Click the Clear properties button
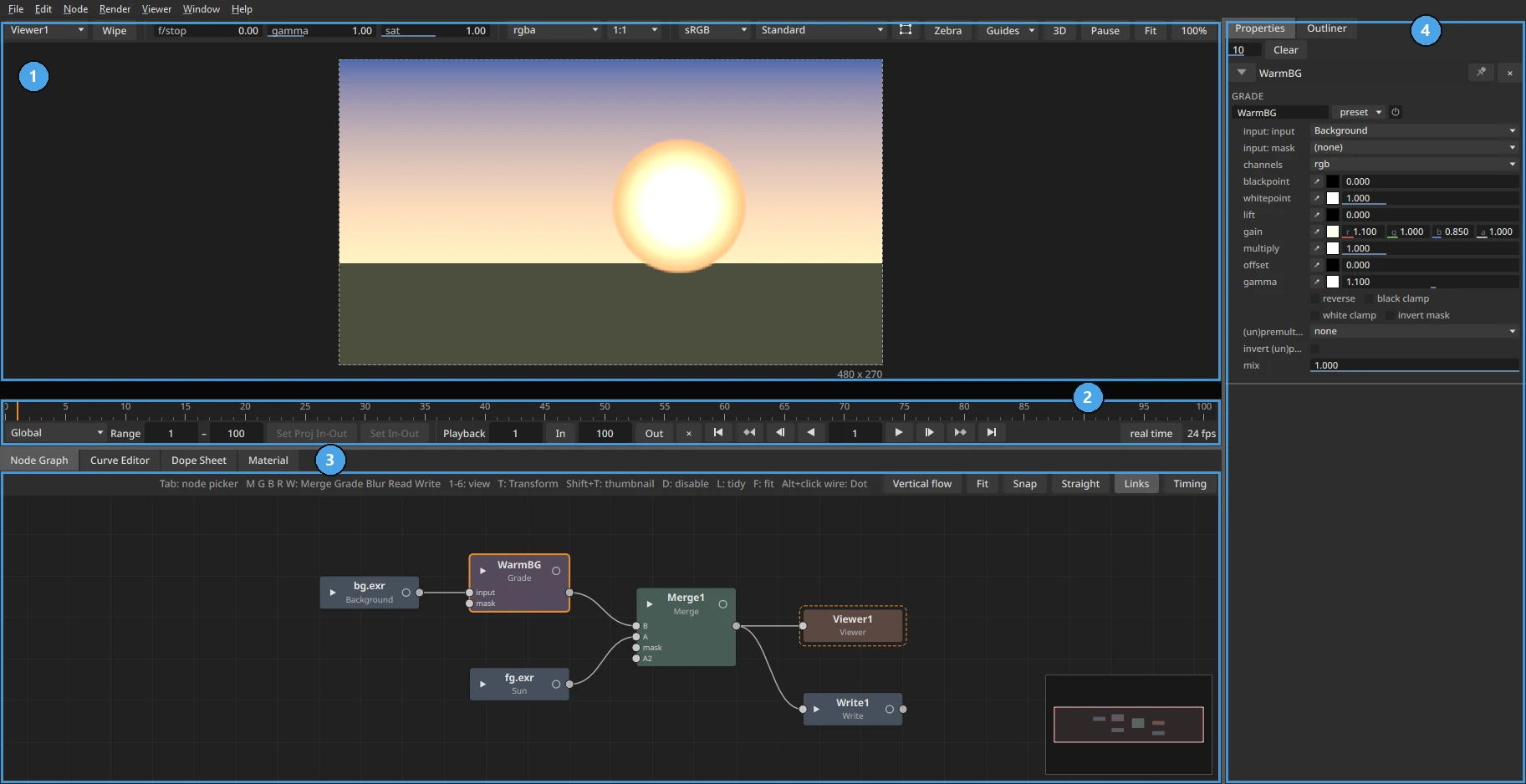Screen dimensions: 1526x784 tap(1285, 50)
